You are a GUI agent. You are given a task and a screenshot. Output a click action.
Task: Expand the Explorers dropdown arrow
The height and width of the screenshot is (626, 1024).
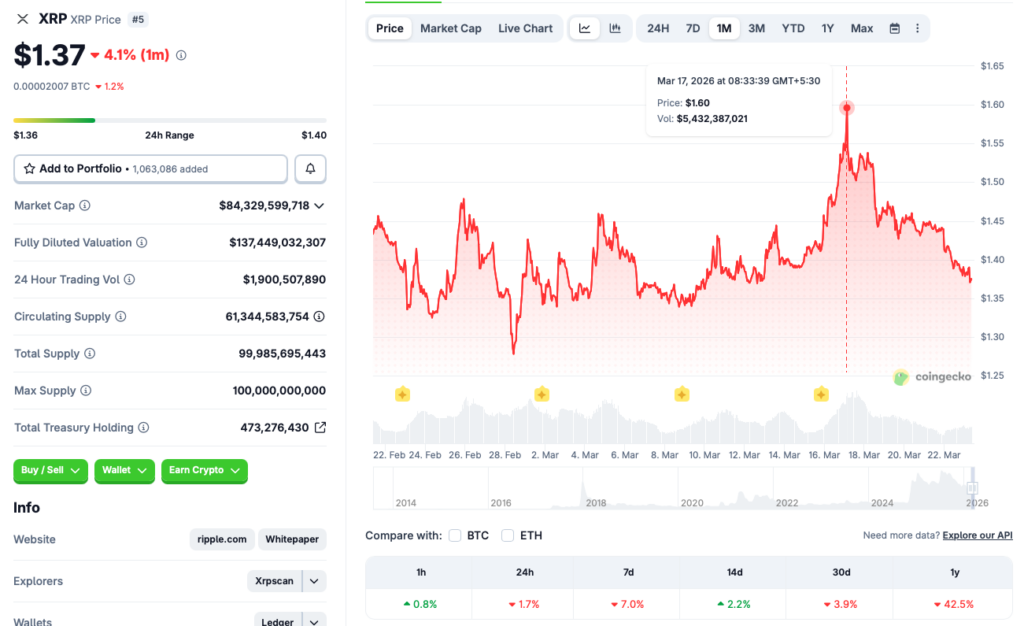(313, 581)
